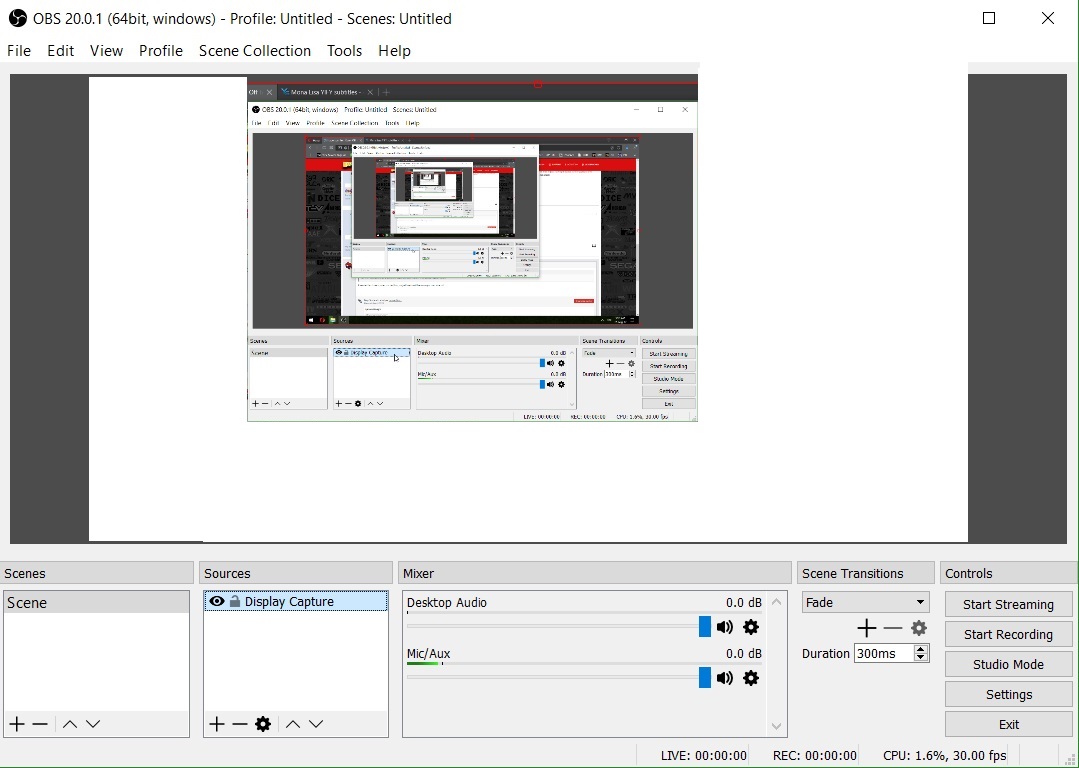Add a scene transition with plus icon
The image size is (1079, 768).
[866, 628]
